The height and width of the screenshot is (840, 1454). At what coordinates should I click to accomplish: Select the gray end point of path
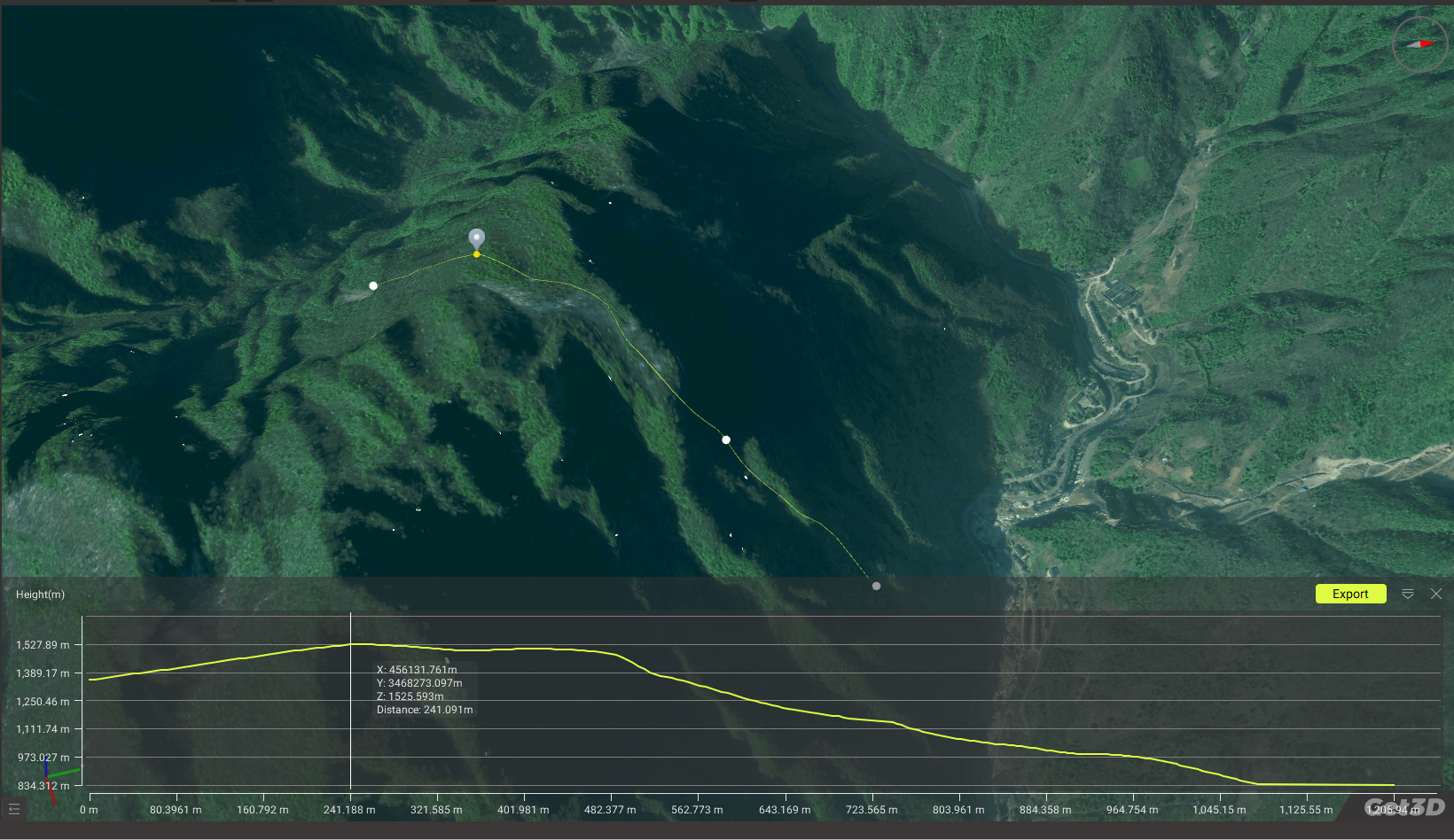876,586
